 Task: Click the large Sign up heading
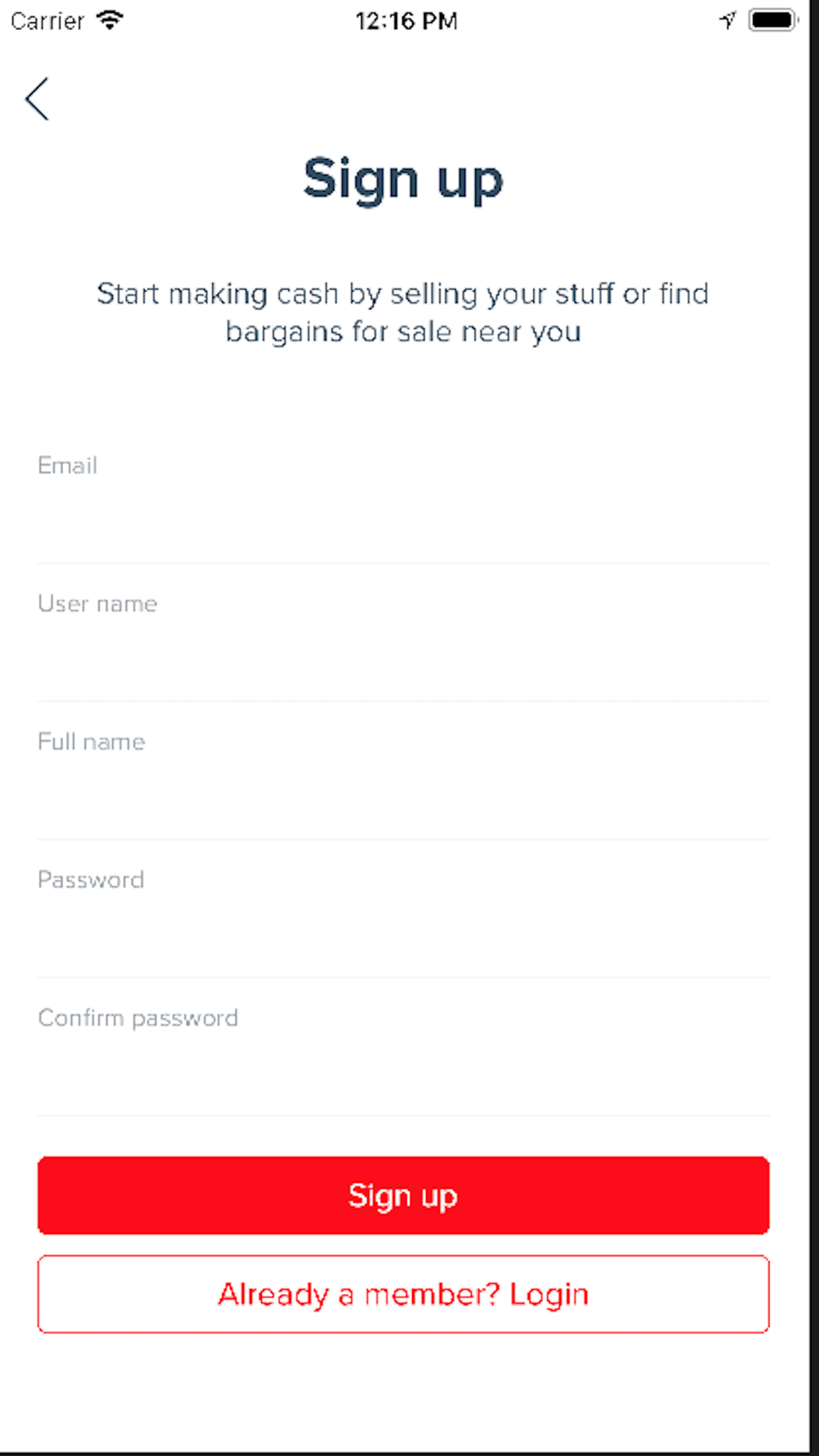(403, 179)
